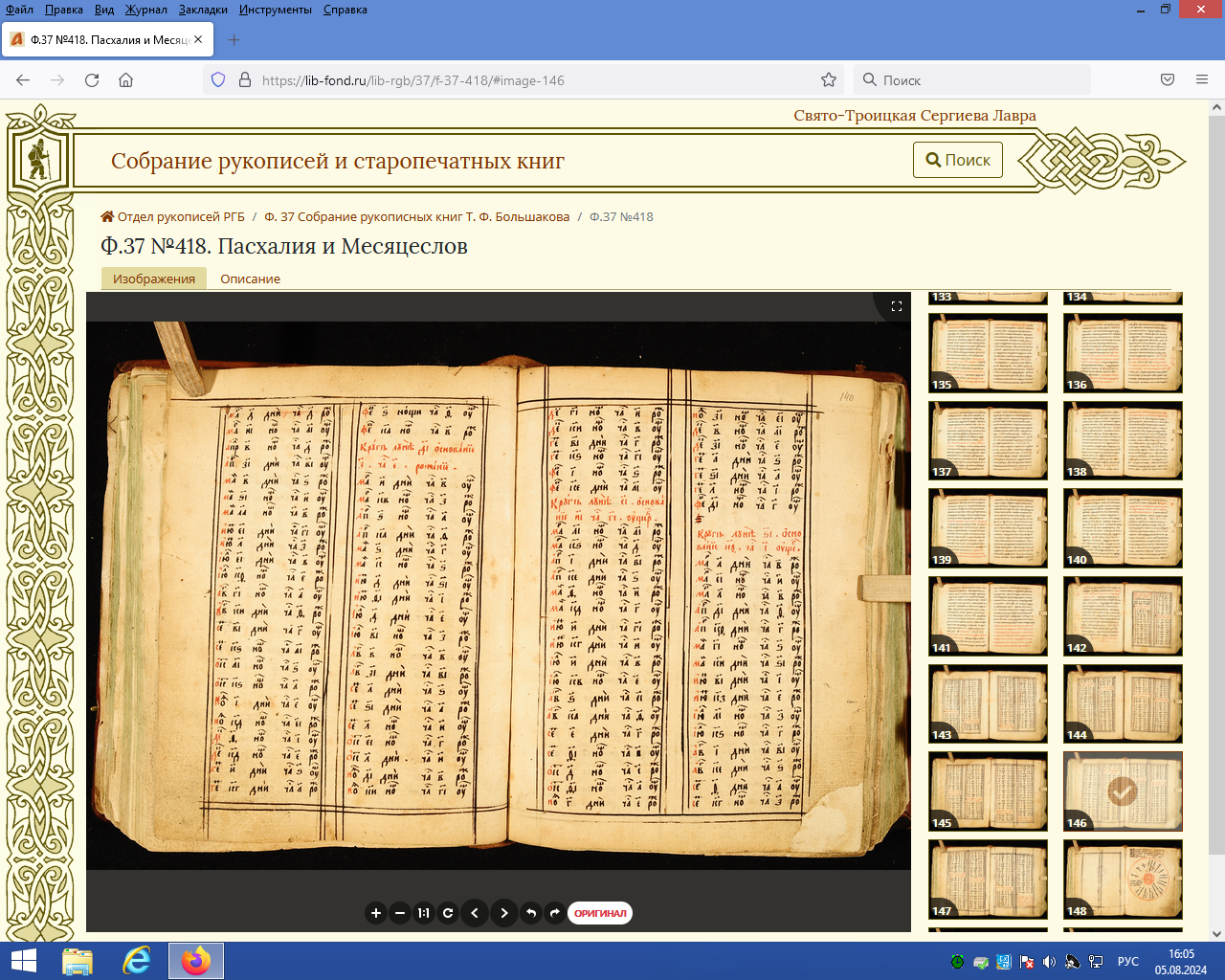The width and height of the screenshot is (1225, 980).
Task: Select thumbnail 143
Action: 988,703
